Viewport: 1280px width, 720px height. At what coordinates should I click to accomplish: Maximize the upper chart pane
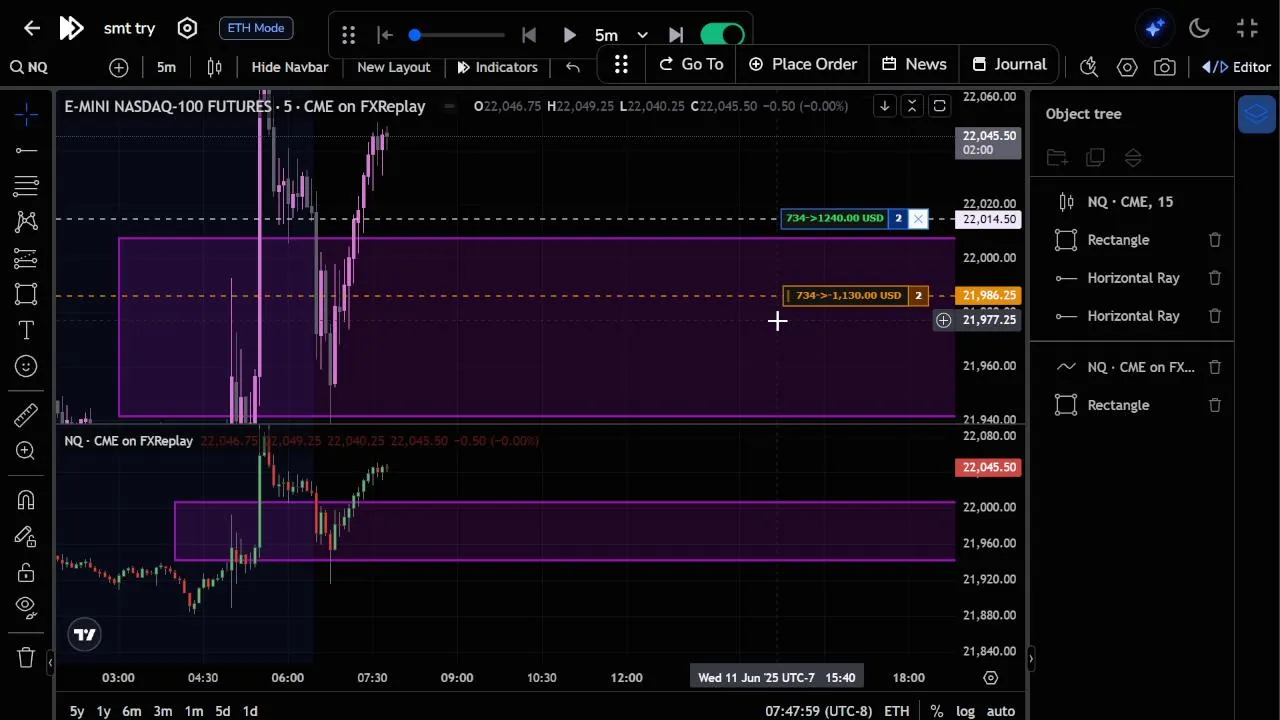[939, 106]
